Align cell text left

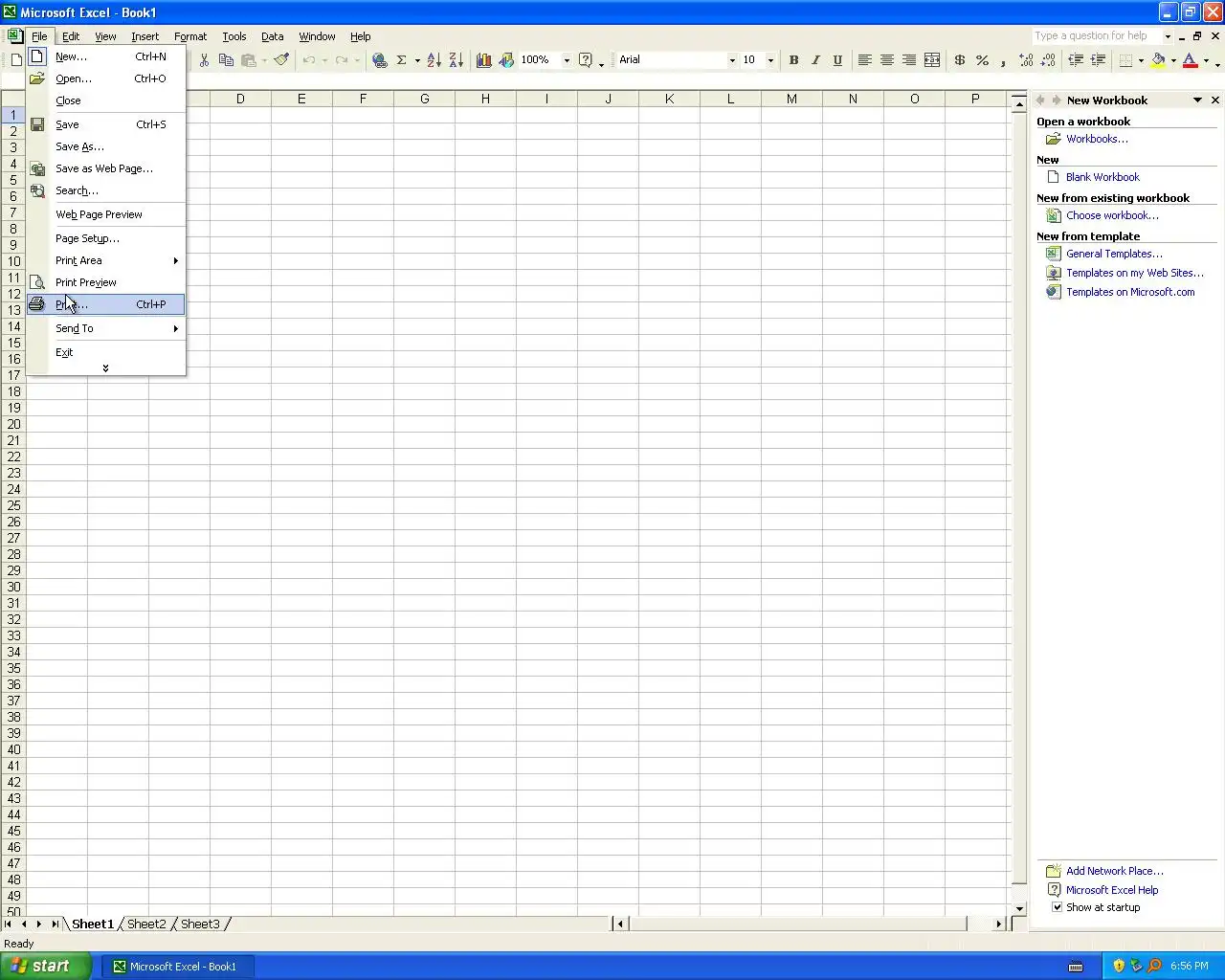click(x=864, y=59)
